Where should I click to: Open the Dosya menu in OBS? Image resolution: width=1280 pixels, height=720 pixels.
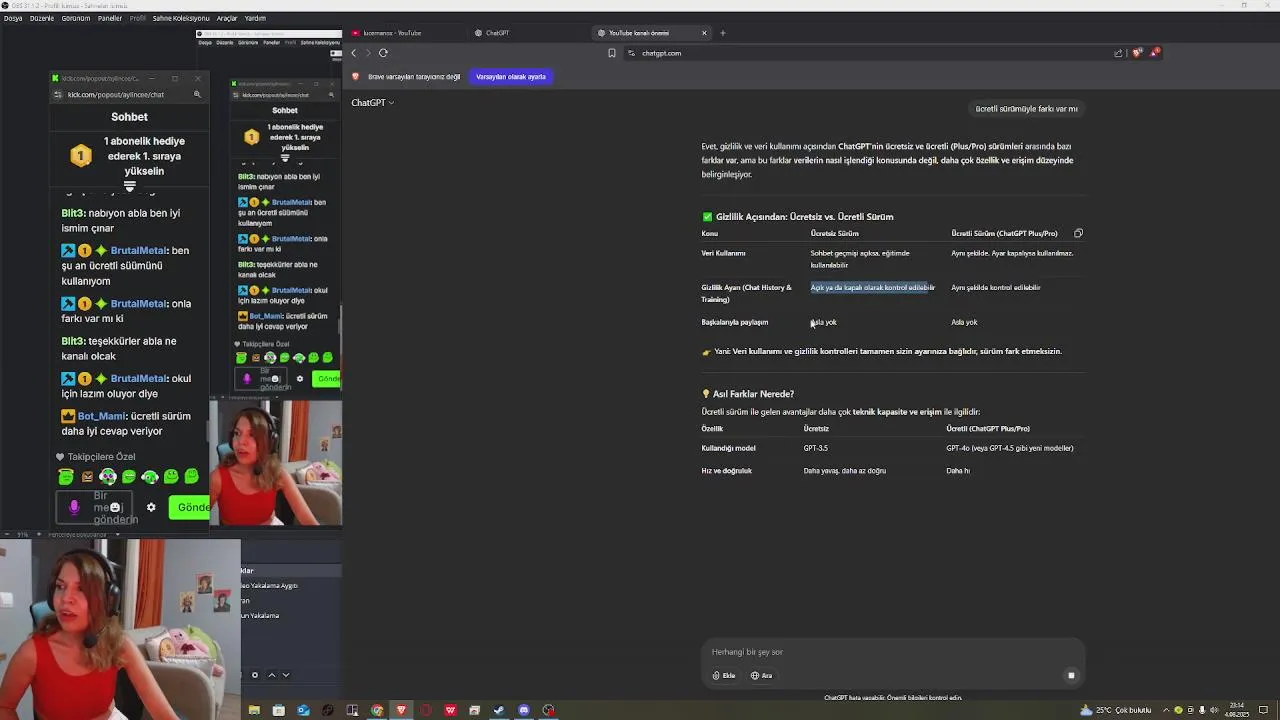click(x=12, y=18)
